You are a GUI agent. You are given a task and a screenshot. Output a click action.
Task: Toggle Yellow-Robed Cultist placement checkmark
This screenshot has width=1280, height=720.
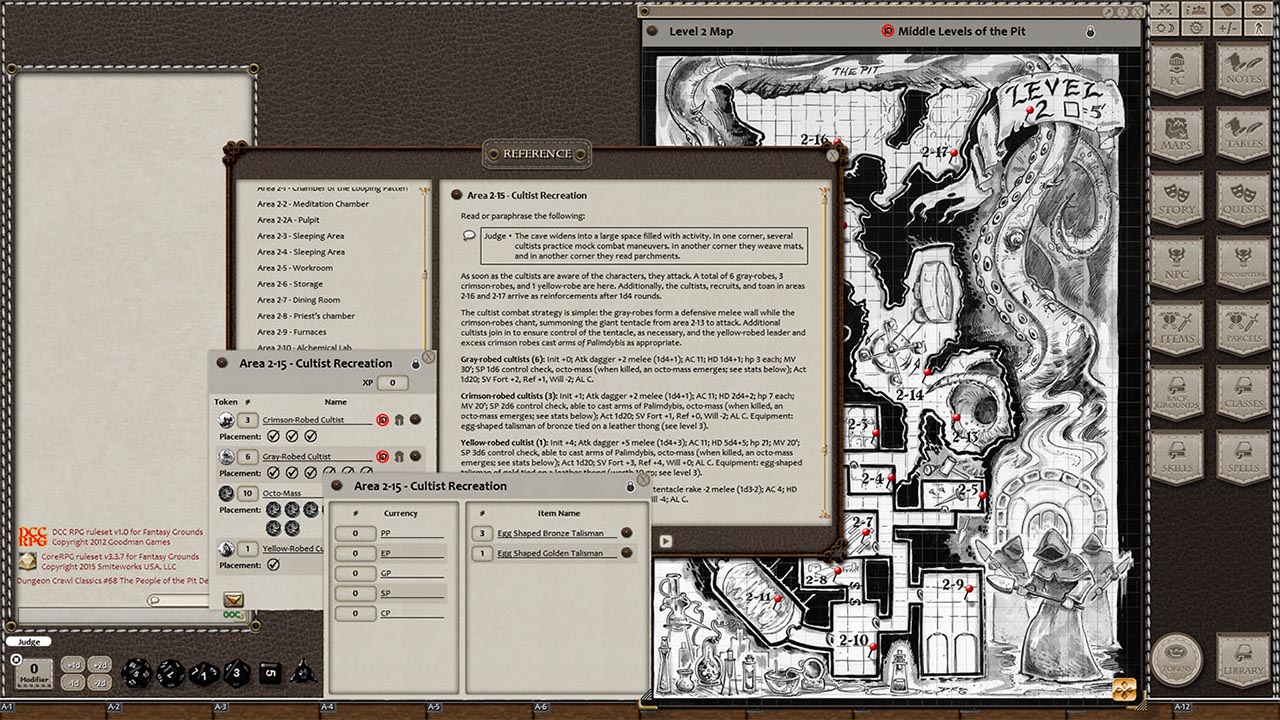coord(272,565)
